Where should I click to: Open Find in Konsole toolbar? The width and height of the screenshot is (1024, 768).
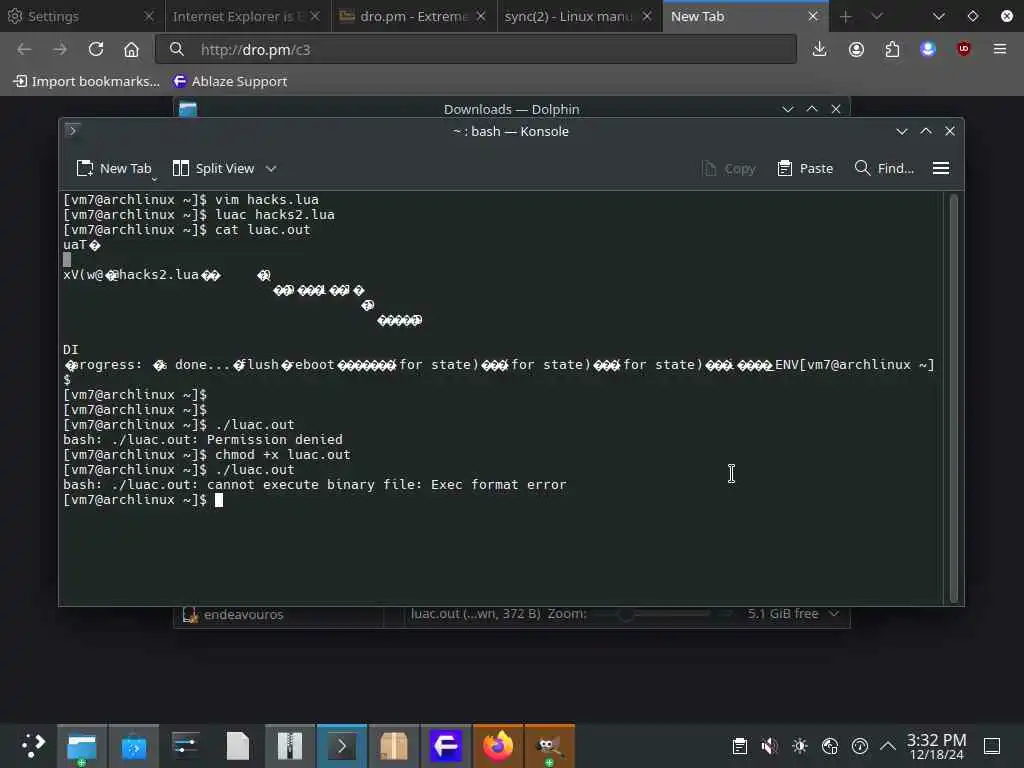point(884,168)
